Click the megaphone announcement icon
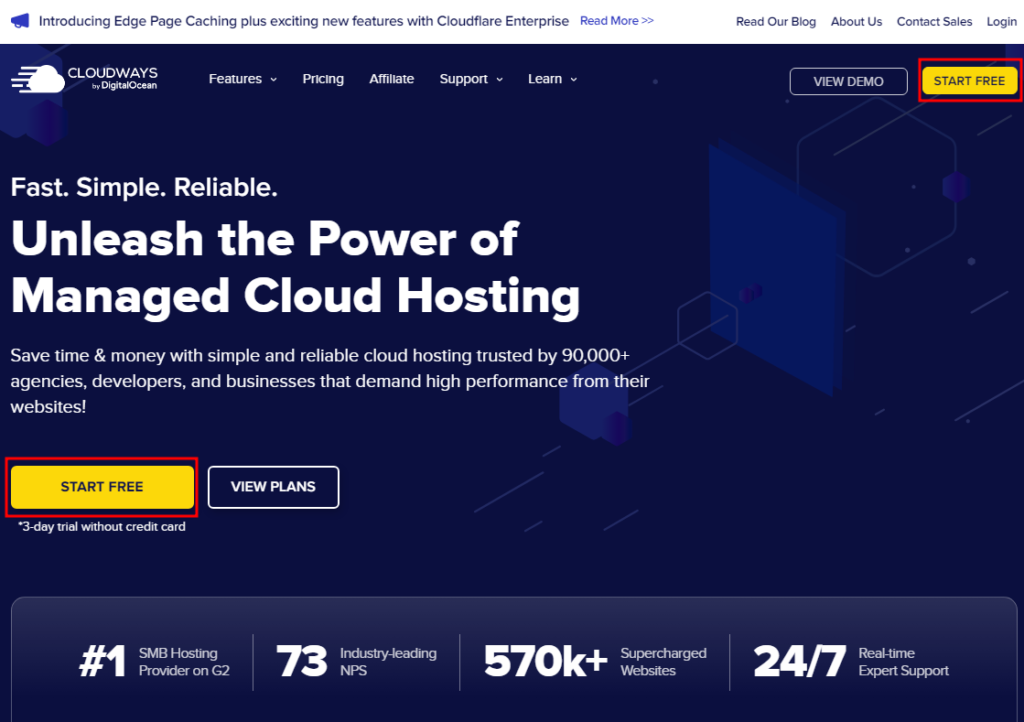Viewport: 1024px width, 722px height. pyautogui.click(x=20, y=21)
